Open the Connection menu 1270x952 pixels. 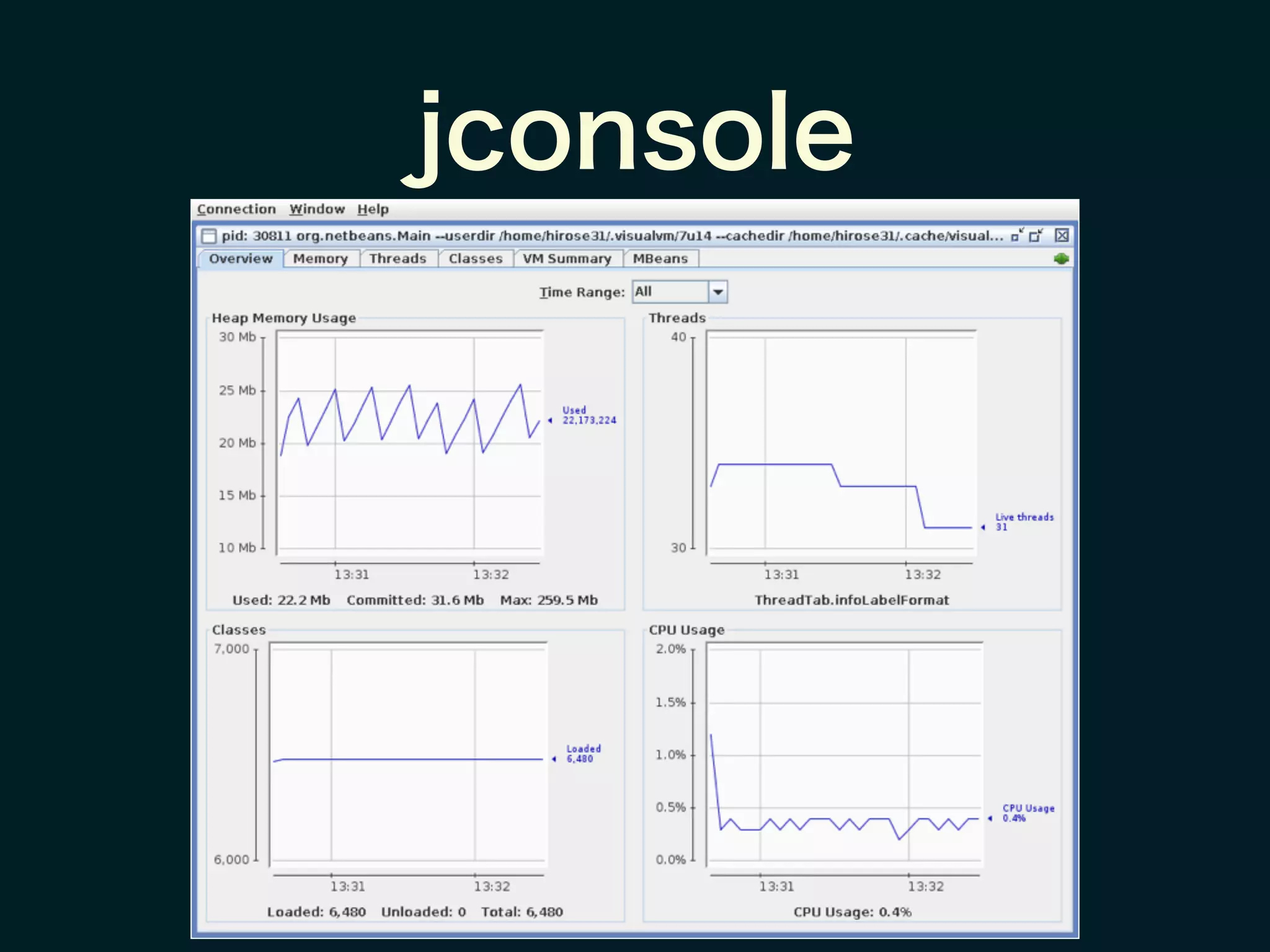point(236,209)
